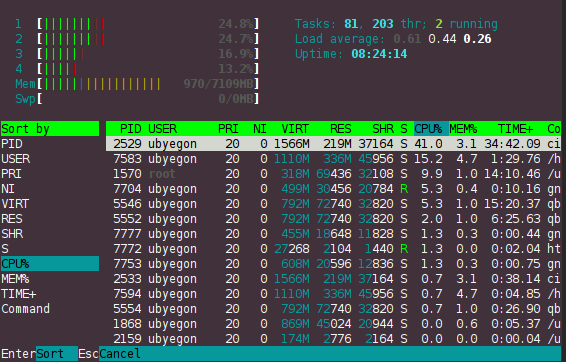Select SHR sort option

pyautogui.click(x=50, y=234)
